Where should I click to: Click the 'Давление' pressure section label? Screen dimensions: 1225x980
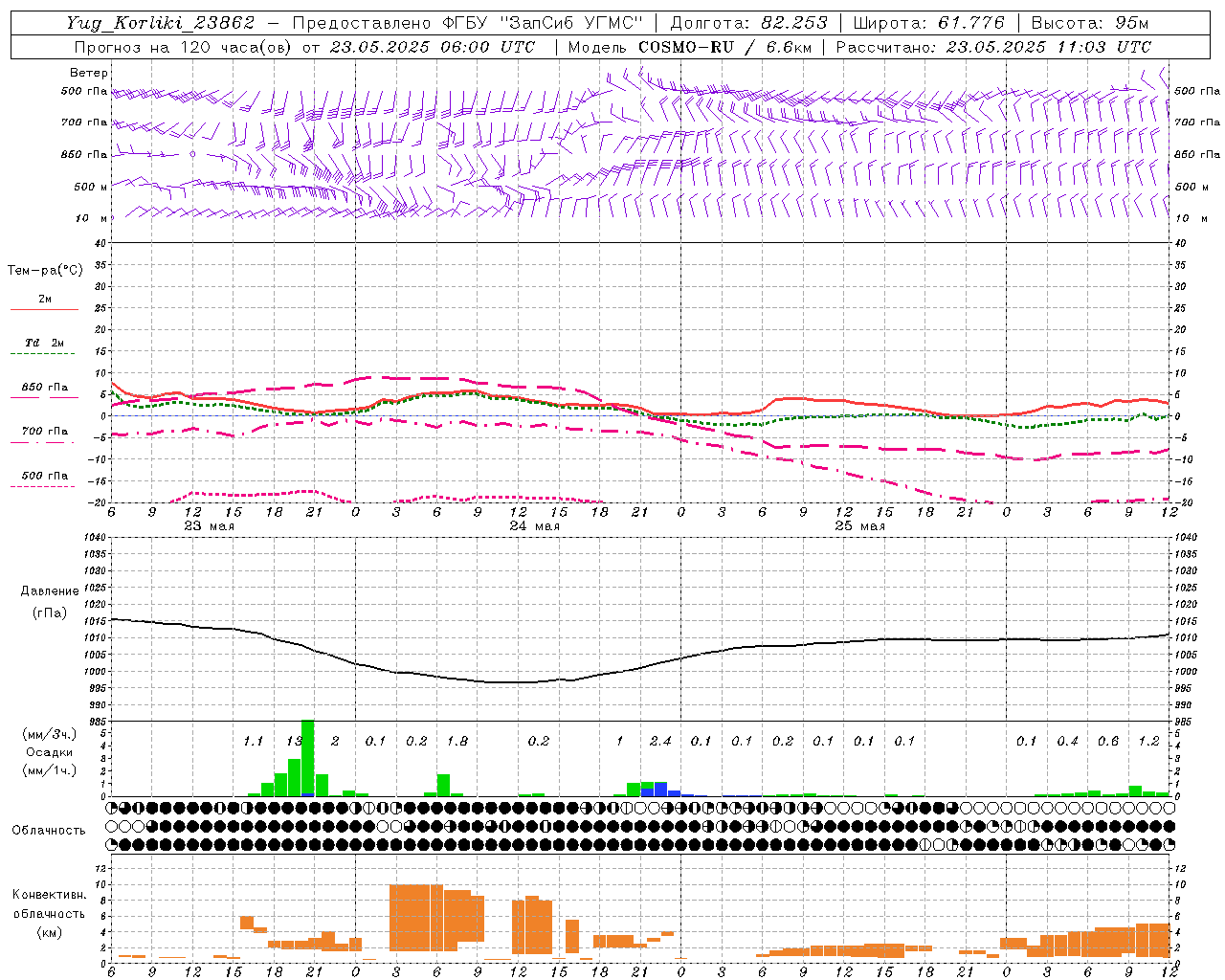click(50, 591)
